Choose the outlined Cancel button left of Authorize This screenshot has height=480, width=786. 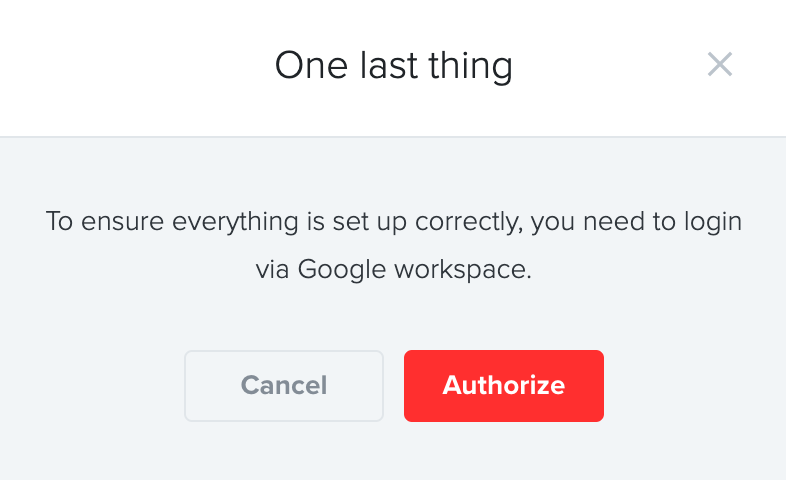pos(284,386)
